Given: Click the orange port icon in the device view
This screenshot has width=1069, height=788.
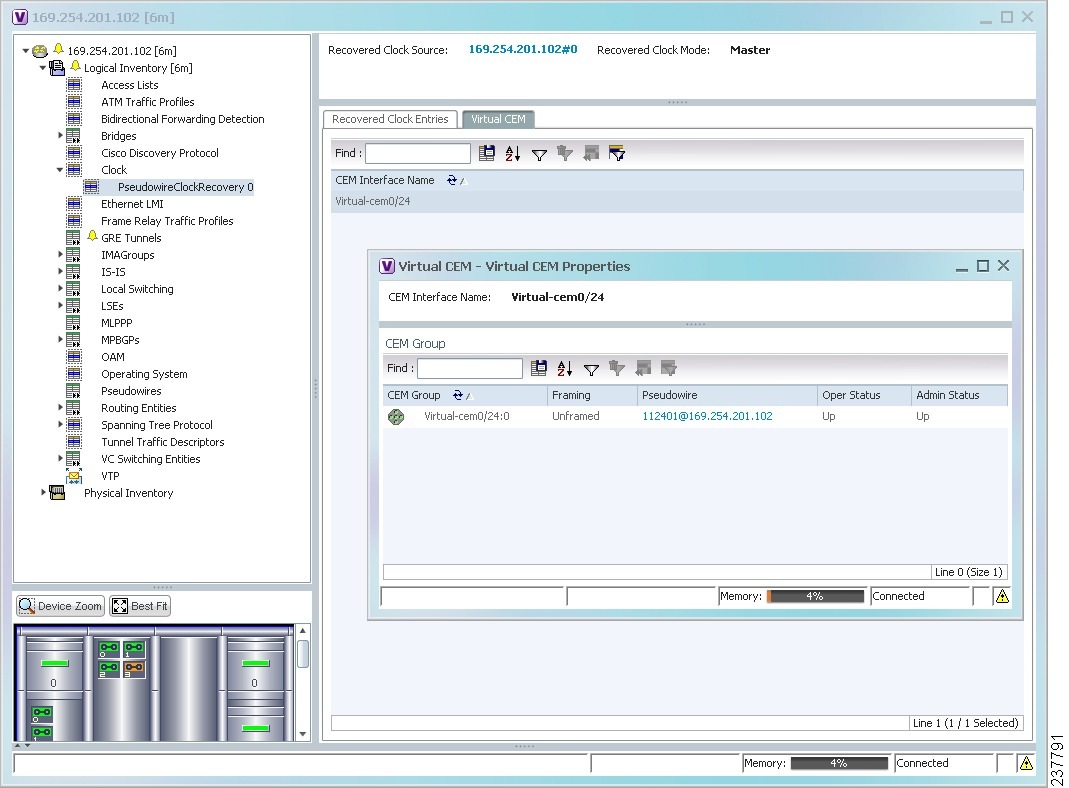Looking at the screenshot, I should point(134,668).
